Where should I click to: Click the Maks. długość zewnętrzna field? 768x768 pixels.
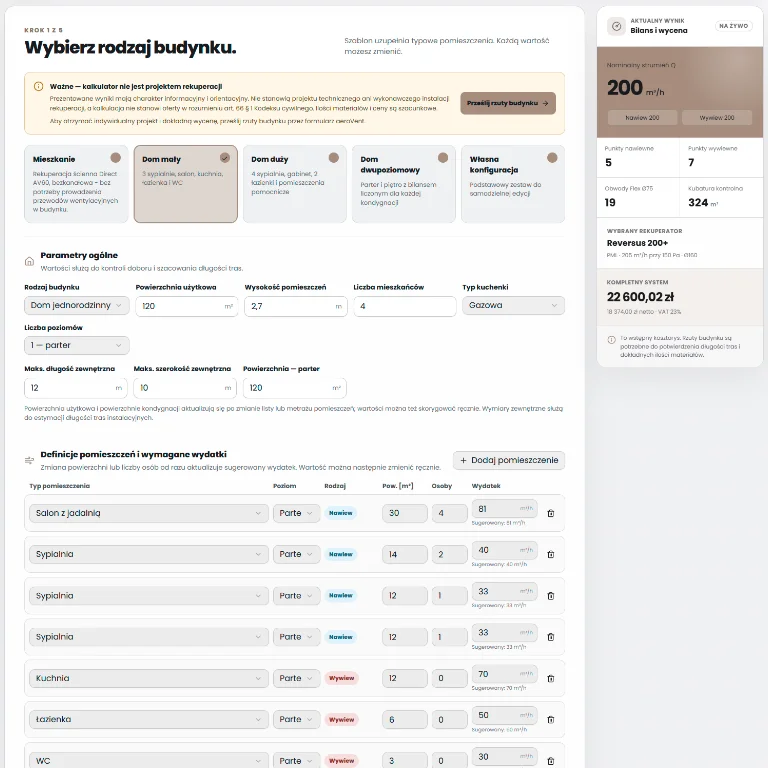pos(76,388)
